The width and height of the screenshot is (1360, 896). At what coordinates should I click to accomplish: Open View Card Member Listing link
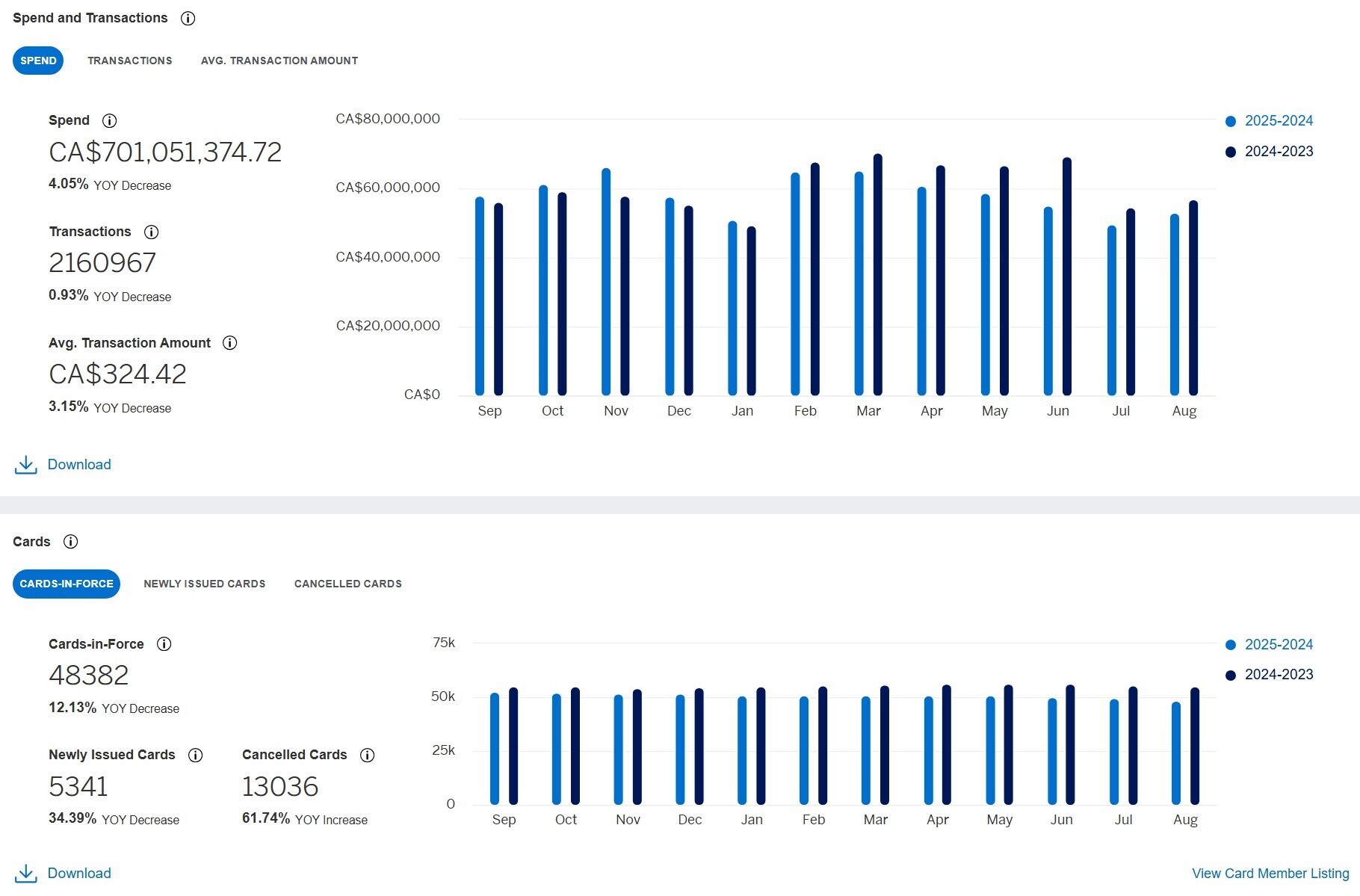[1270, 874]
